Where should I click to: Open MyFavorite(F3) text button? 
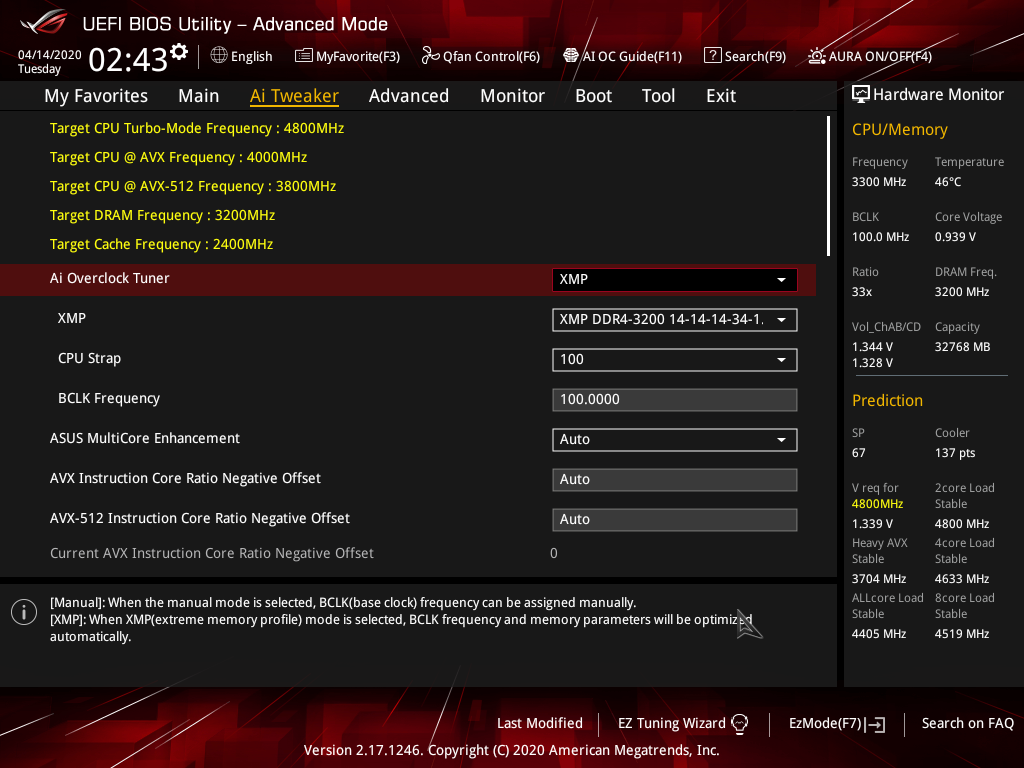pyautogui.click(x=358, y=56)
